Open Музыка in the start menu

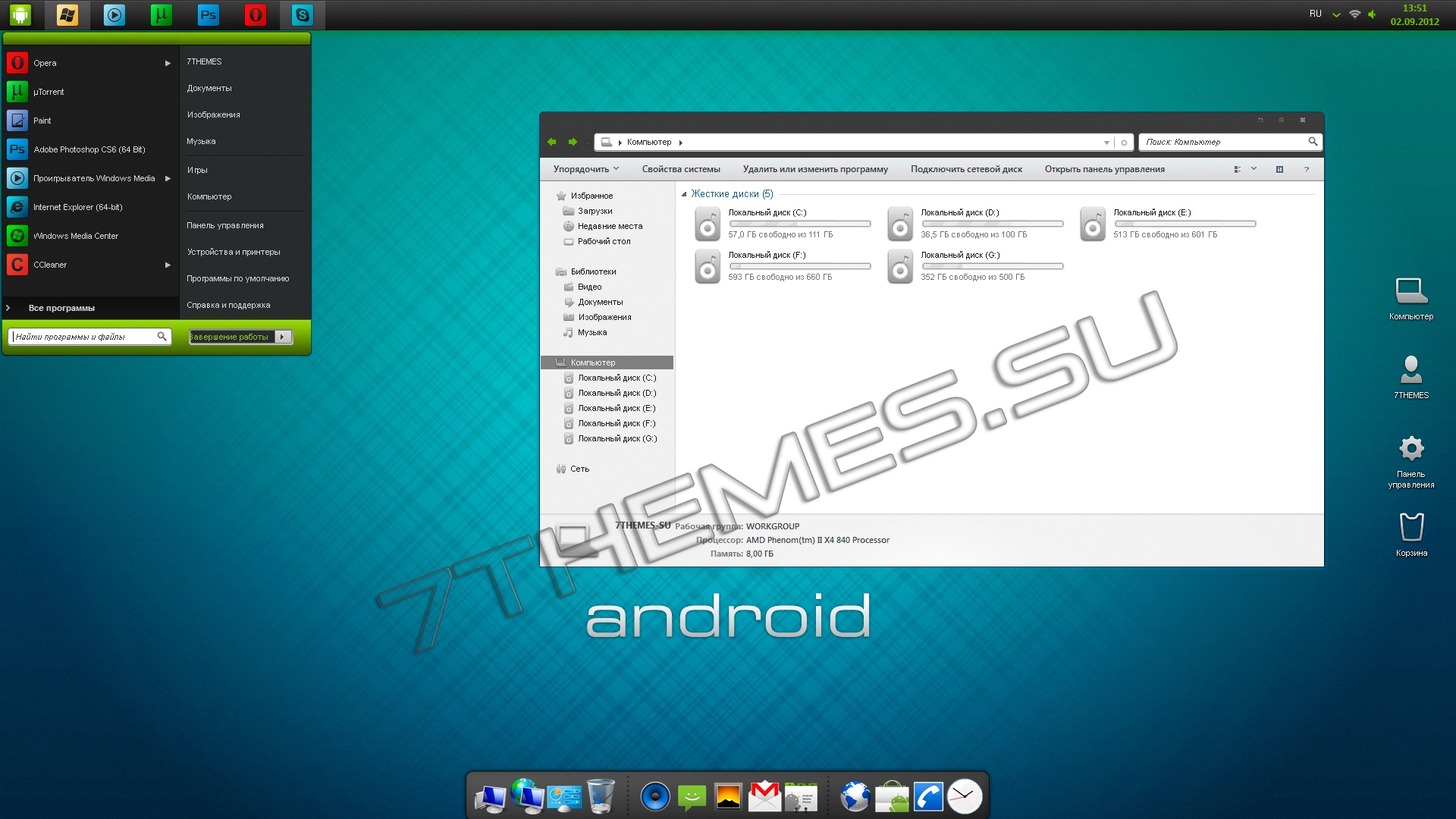[201, 141]
